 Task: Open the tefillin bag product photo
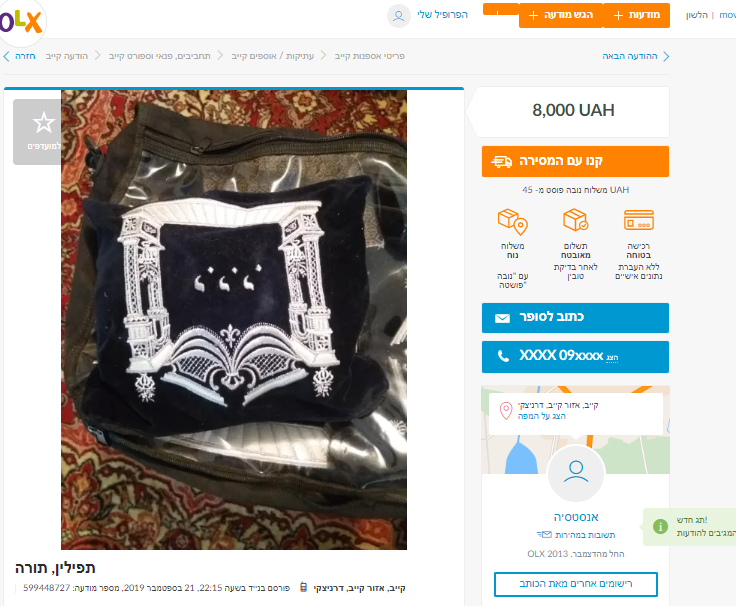coord(234,320)
